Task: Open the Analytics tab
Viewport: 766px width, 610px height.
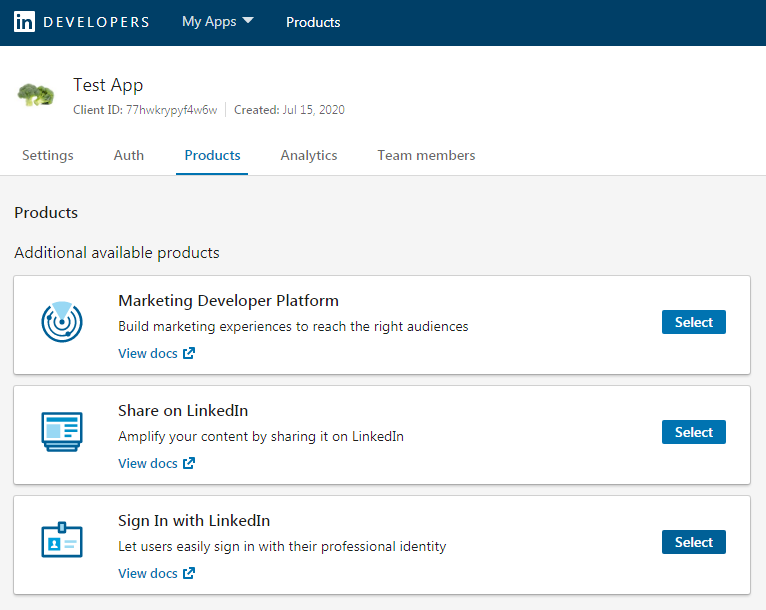Action: (x=309, y=155)
